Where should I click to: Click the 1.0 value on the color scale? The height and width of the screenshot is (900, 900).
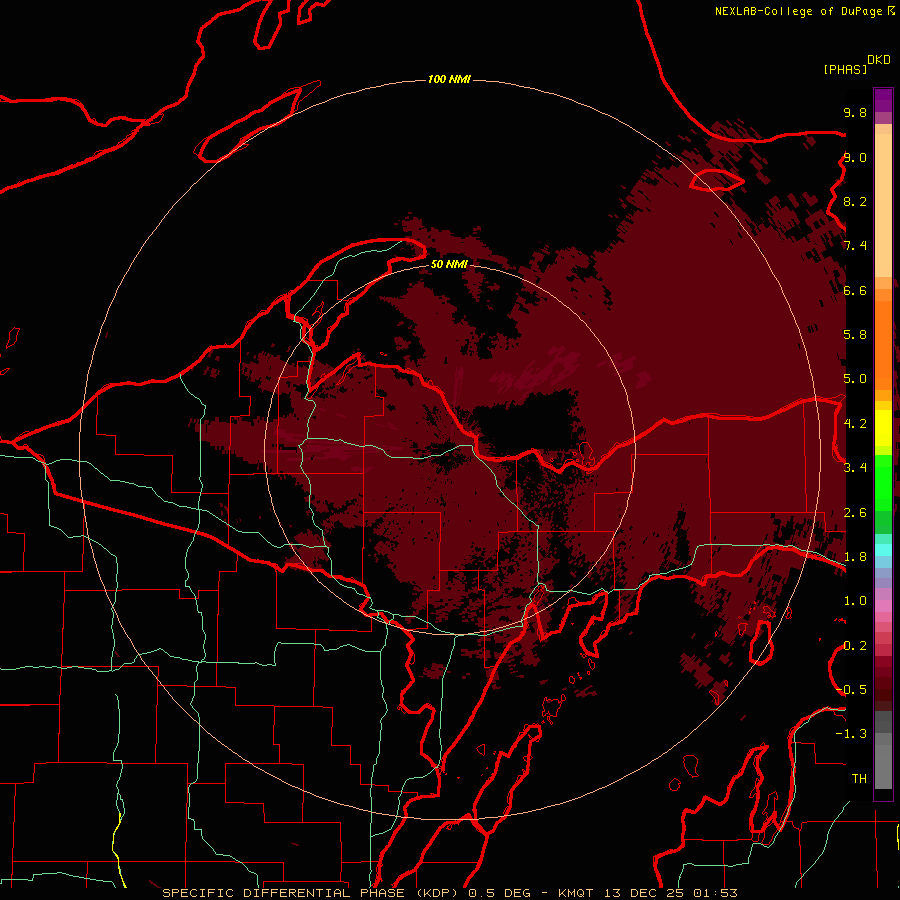point(855,600)
